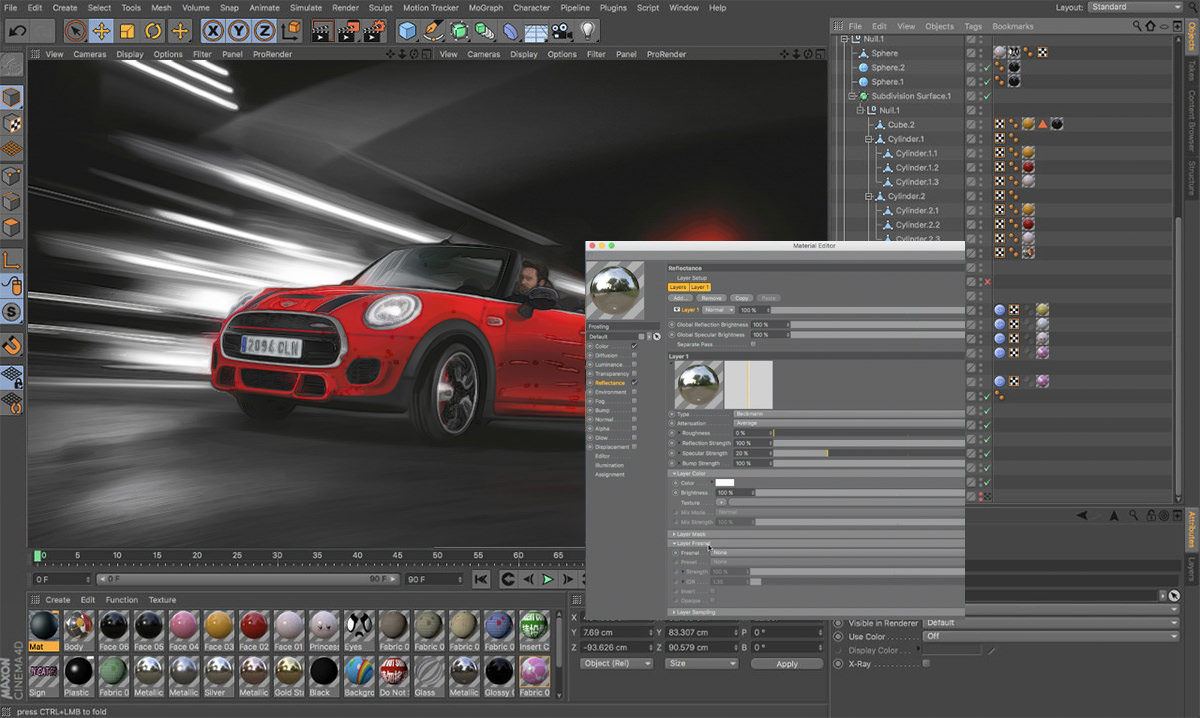The image size is (1200, 718).
Task: Toggle the Color channel checkbox
Action: 634,346
